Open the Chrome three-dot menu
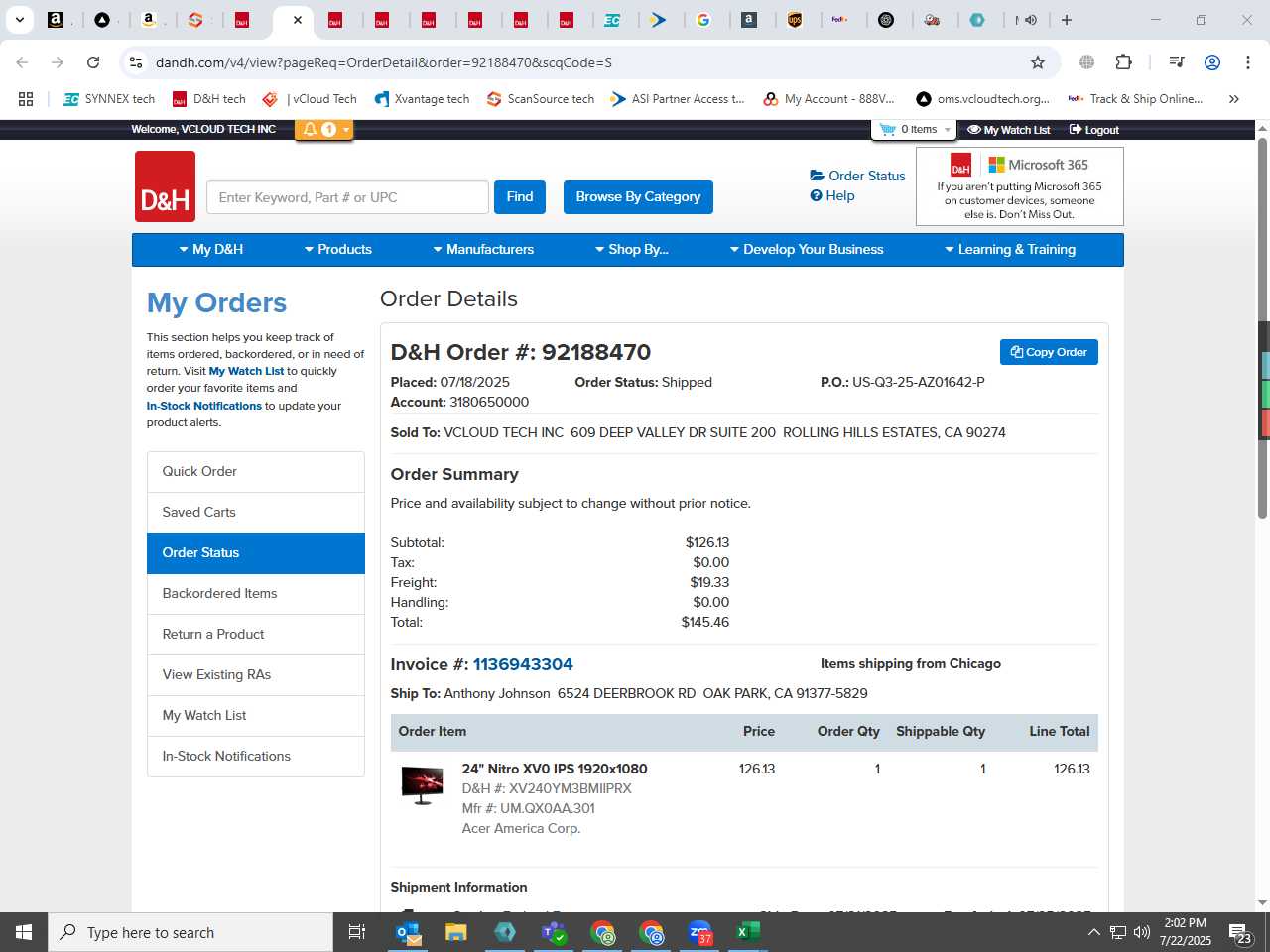Screen dimensions: 1270x952 [1247, 62]
